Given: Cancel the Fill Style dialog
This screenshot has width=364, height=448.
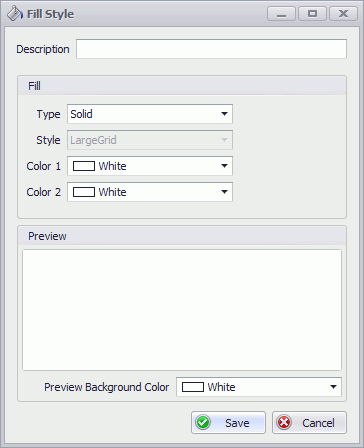Looking at the screenshot, I should 309,423.
